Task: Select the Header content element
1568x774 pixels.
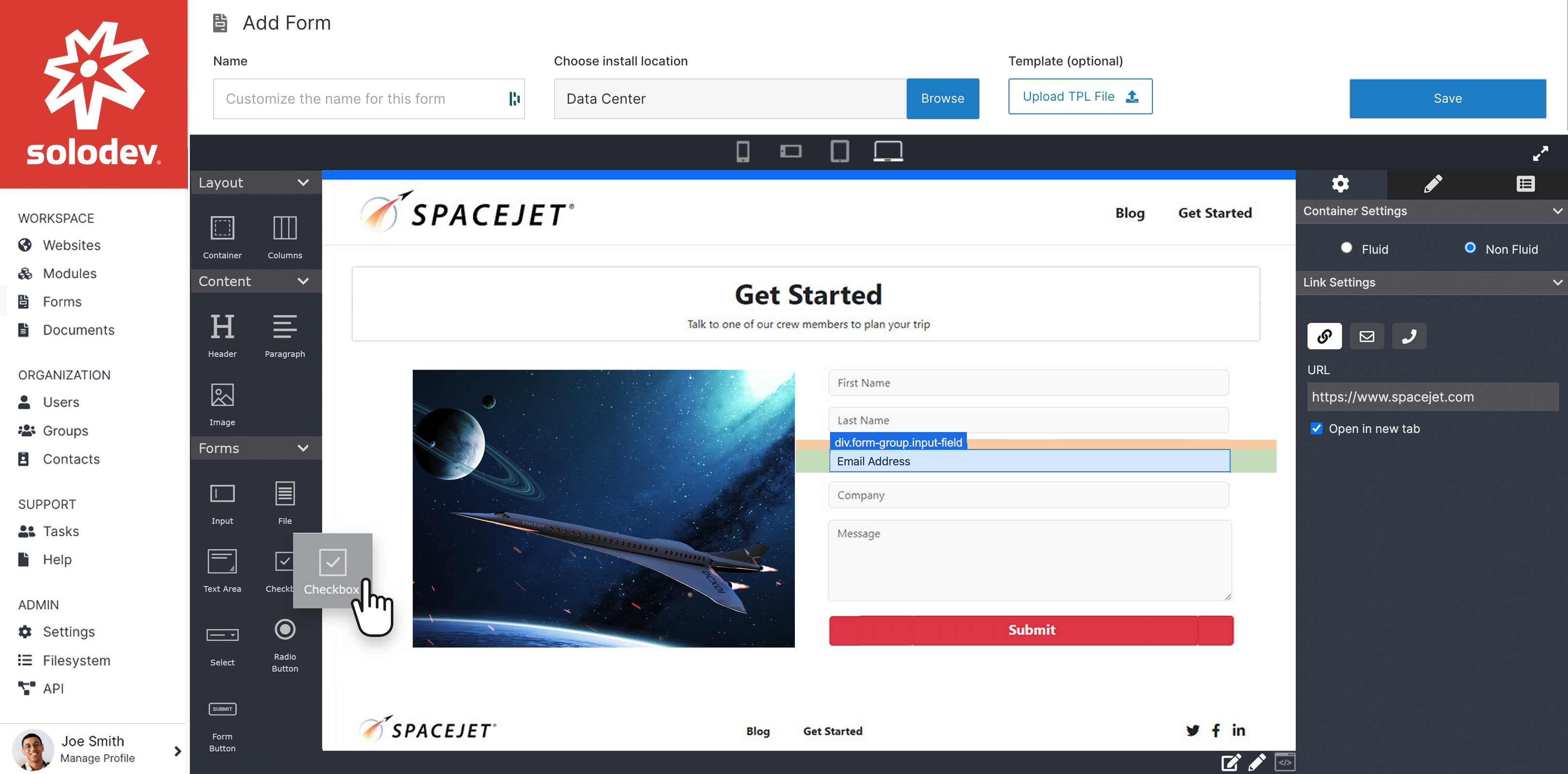Action: [x=221, y=334]
